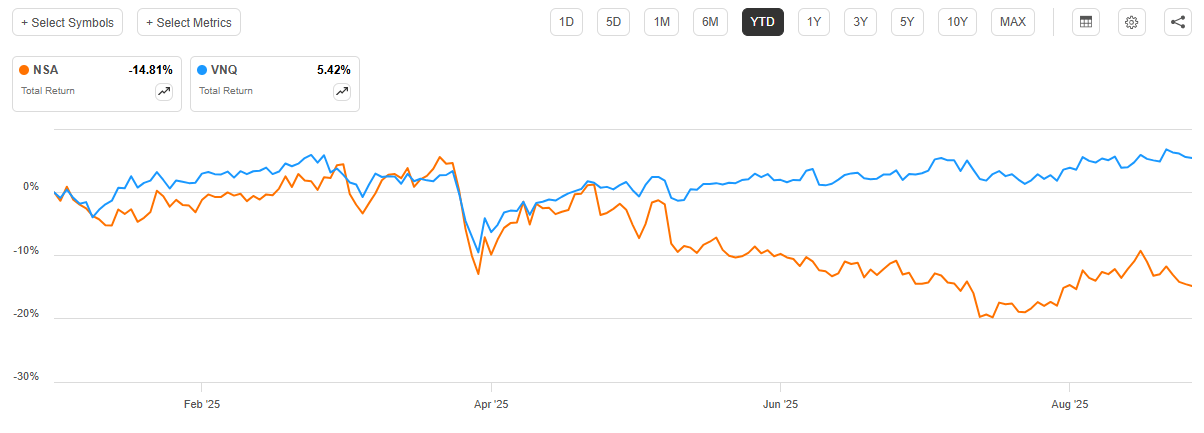Image resolution: width=1204 pixels, height=433 pixels.
Task: Choose the 10Y time range
Action: coord(957,22)
